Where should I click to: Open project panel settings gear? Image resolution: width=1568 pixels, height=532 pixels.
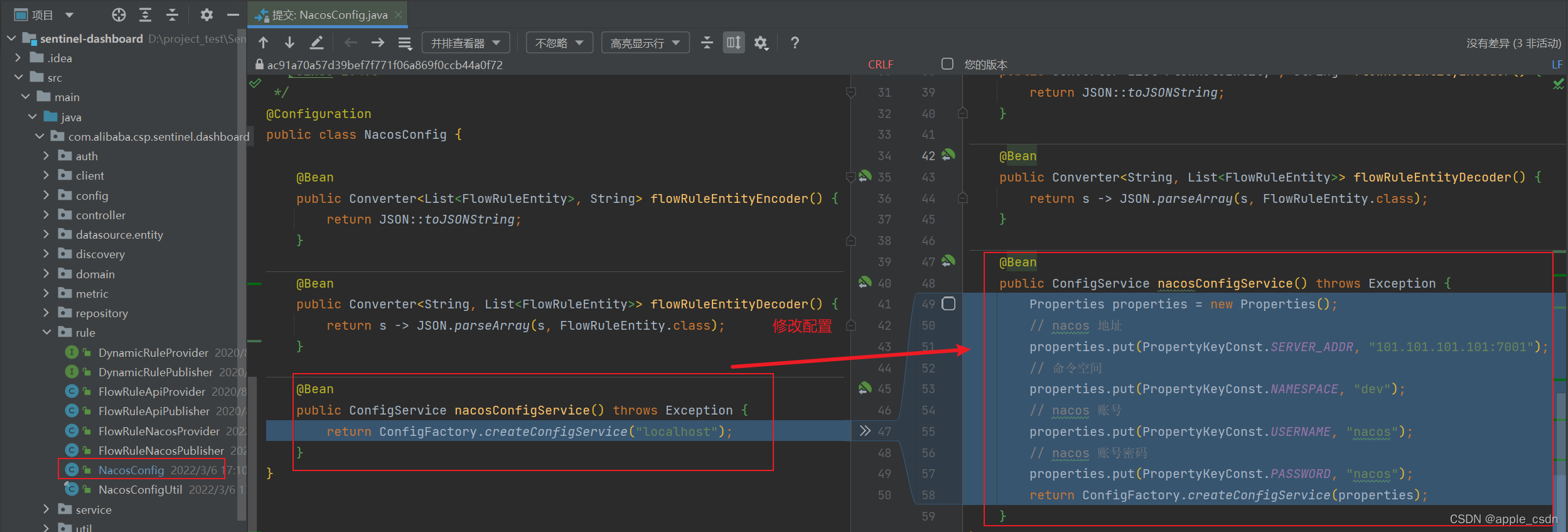(x=207, y=14)
